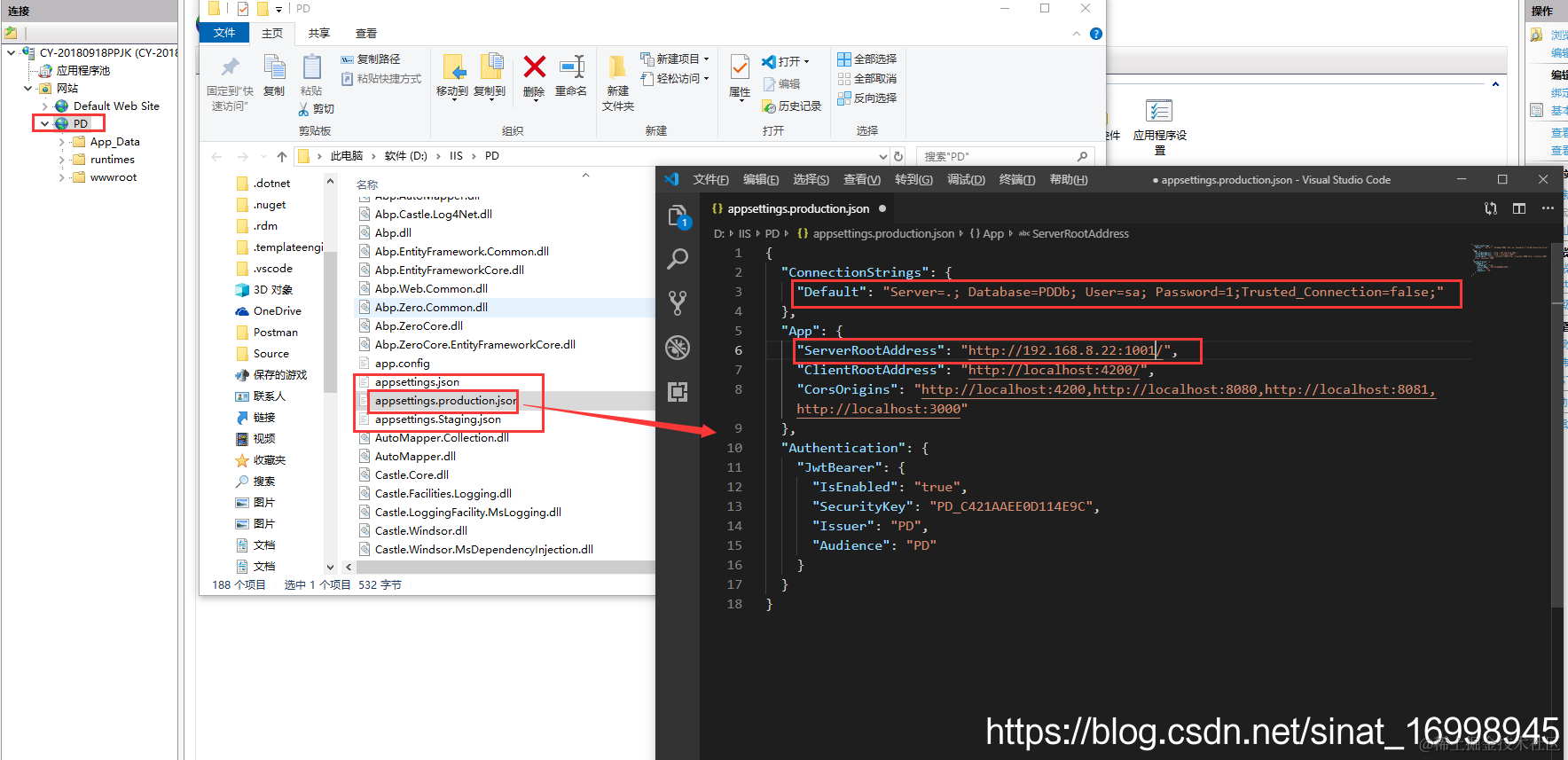The image size is (1568, 760).
Task: Click the Cut scissors icon
Action: (304, 109)
